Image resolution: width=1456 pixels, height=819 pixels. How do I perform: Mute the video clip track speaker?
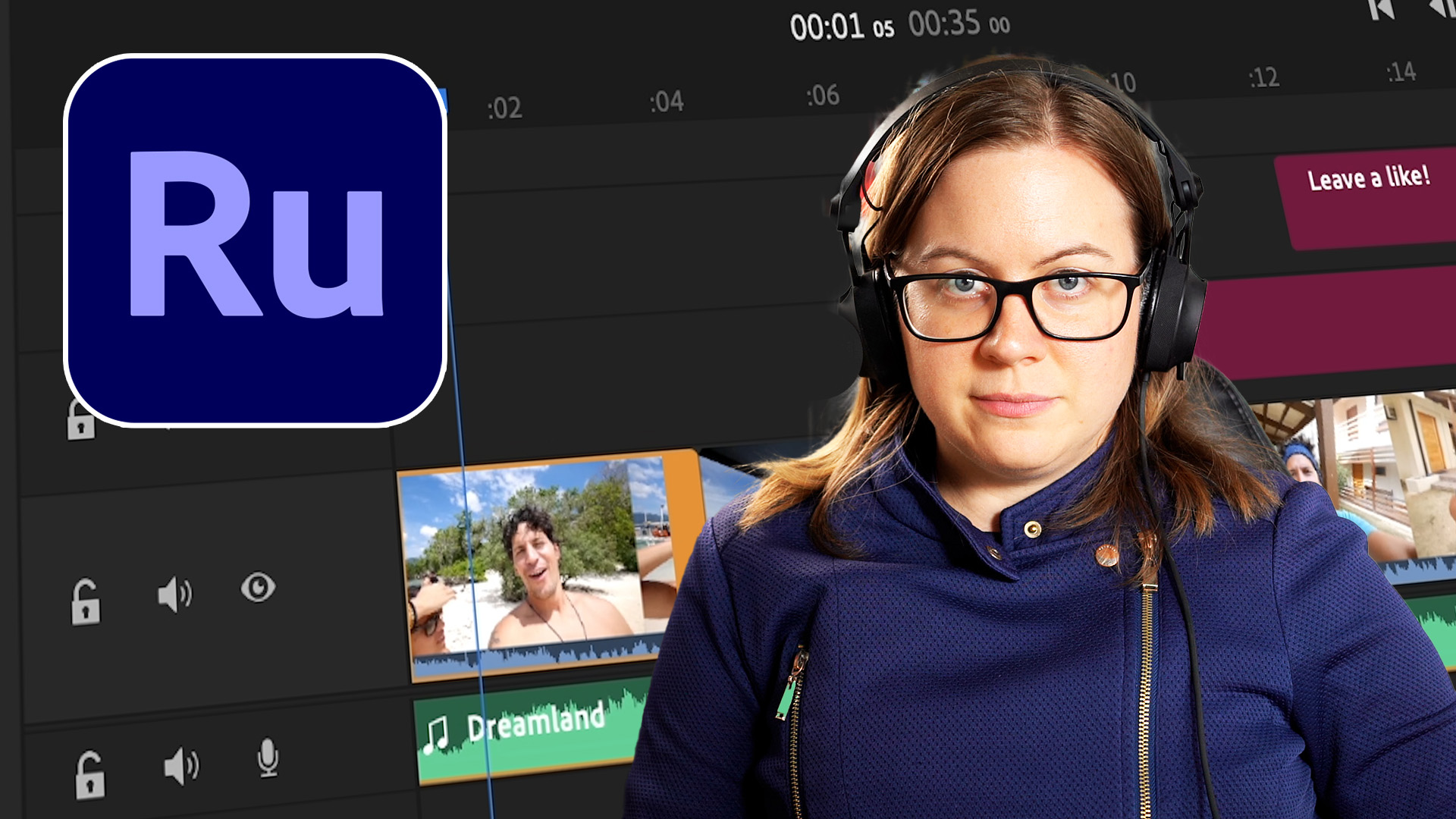click(175, 594)
